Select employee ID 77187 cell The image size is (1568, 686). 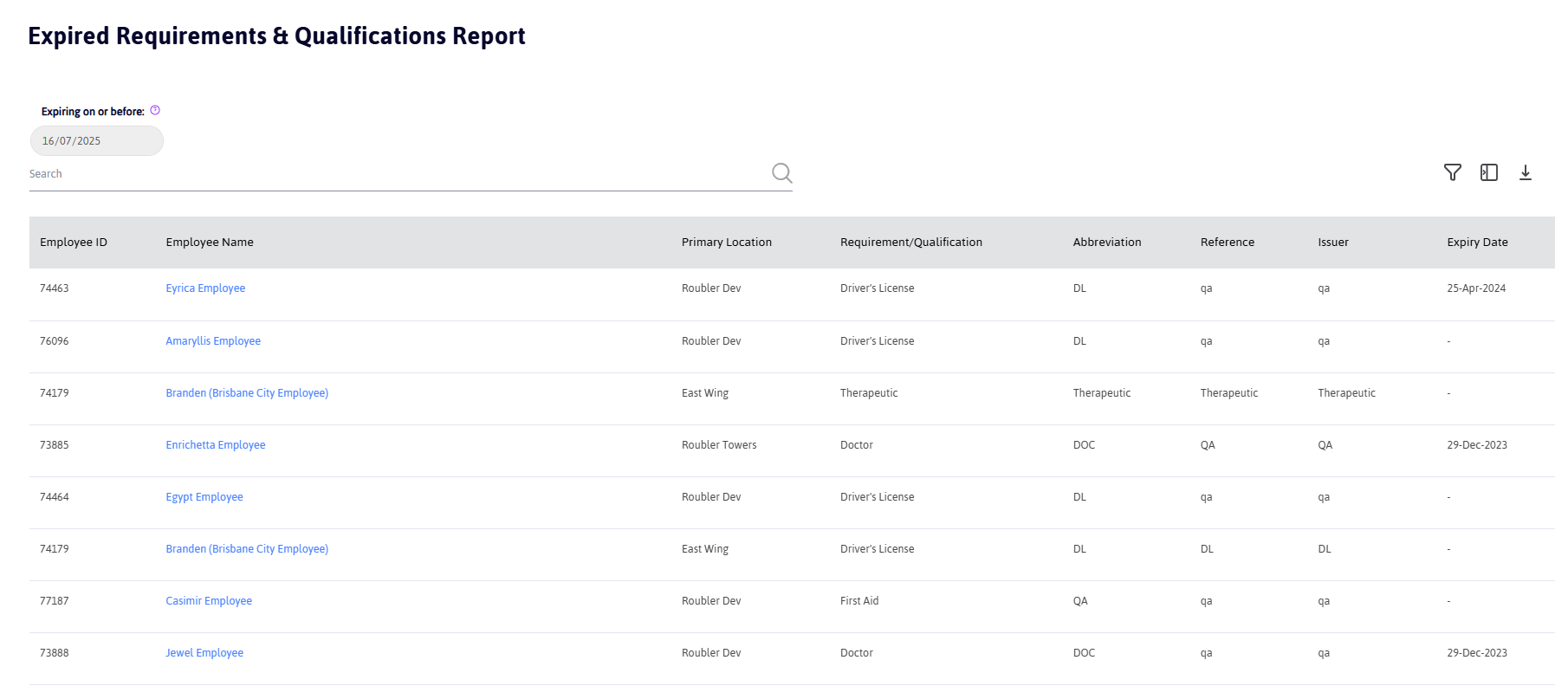pos(55,601)
